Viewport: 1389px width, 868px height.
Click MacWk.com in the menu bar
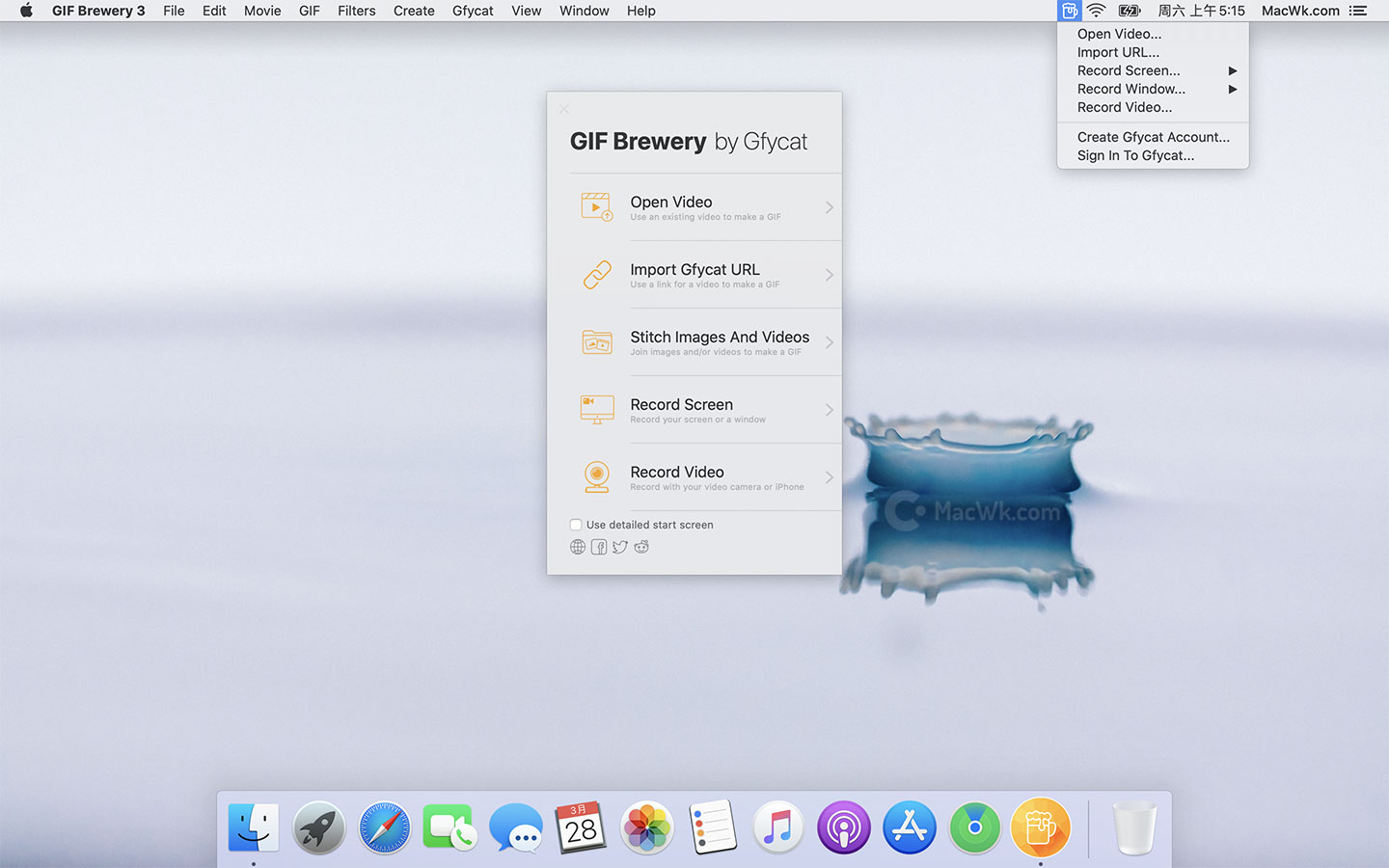click(1300, 11)
